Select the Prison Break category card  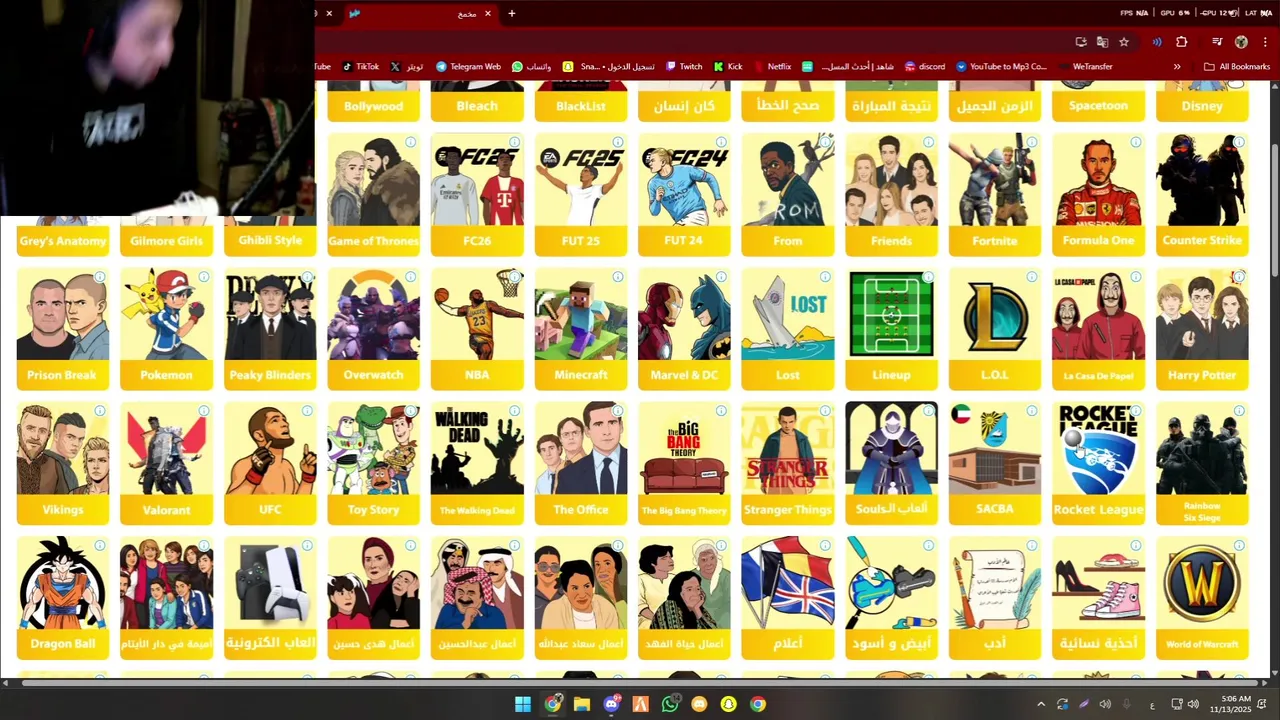click(x=62, y=328)
